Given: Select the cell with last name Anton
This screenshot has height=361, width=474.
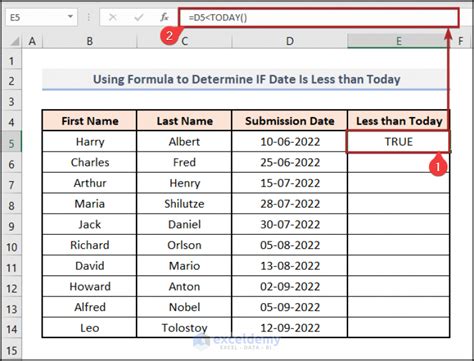Looking at the screenshot, I should (184, 286).
